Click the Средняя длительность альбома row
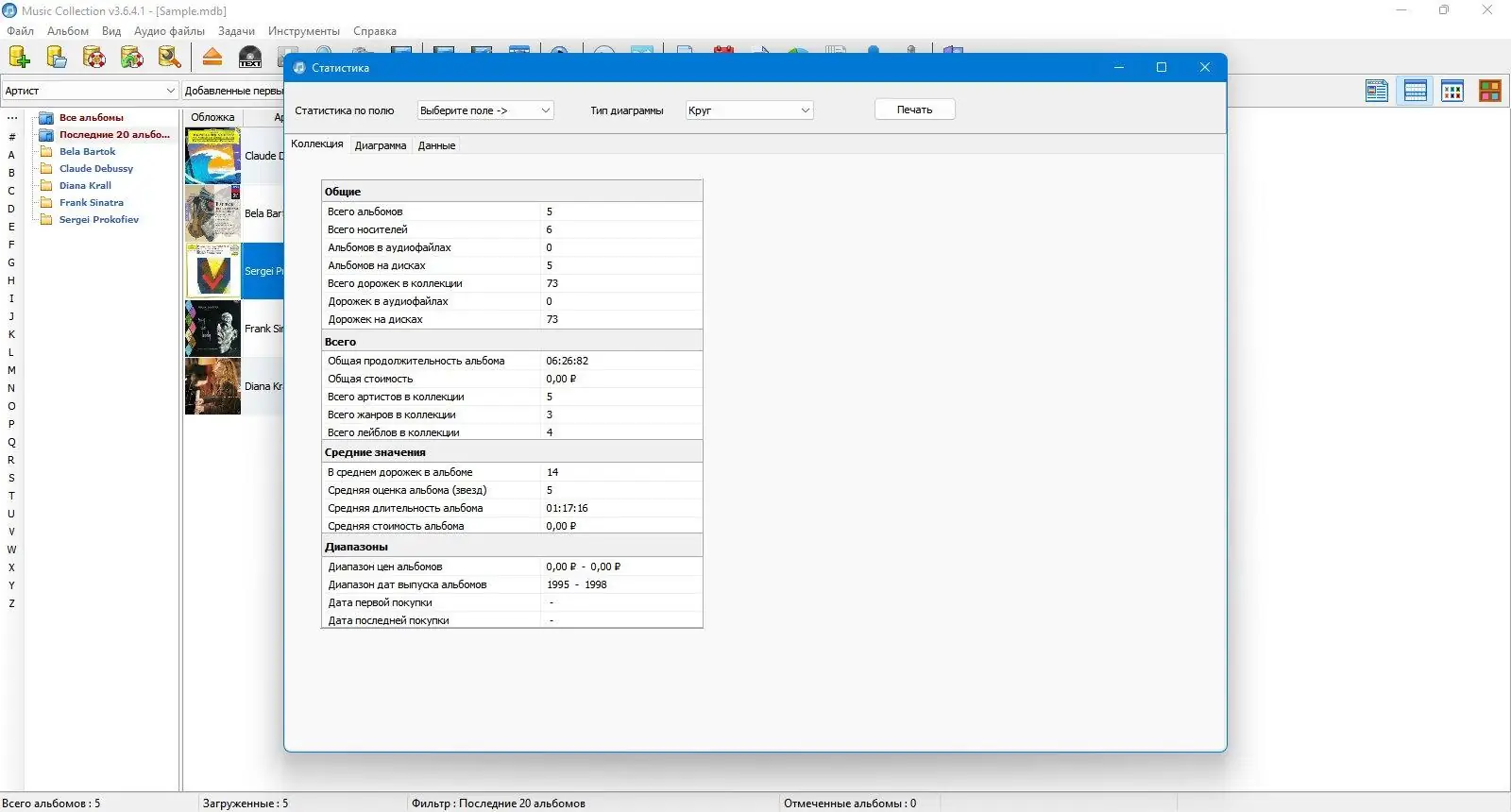Viewport: 1511px width, 812px height. (512, 508)
